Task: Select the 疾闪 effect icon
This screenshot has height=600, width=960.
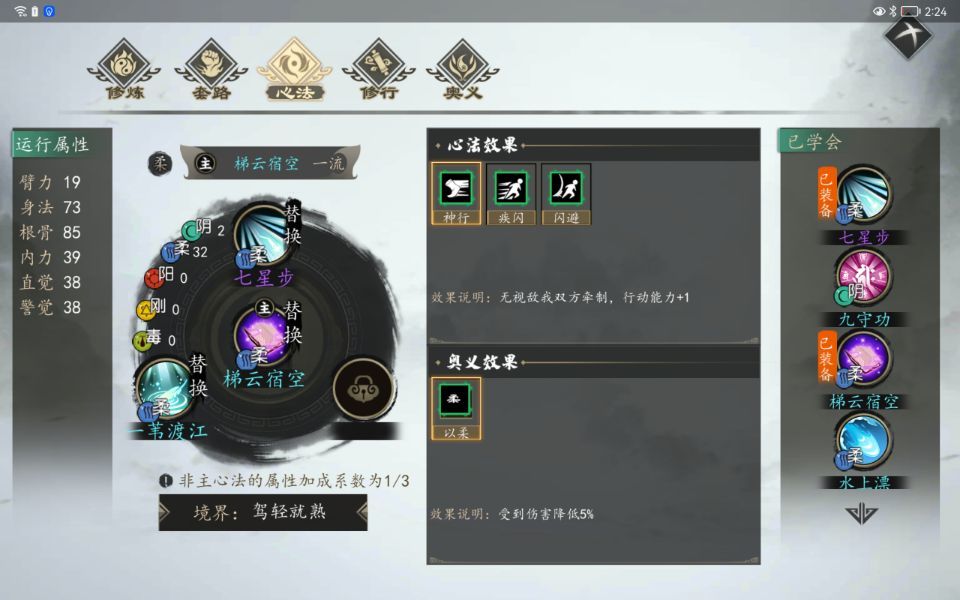Action: click(511, 194)
